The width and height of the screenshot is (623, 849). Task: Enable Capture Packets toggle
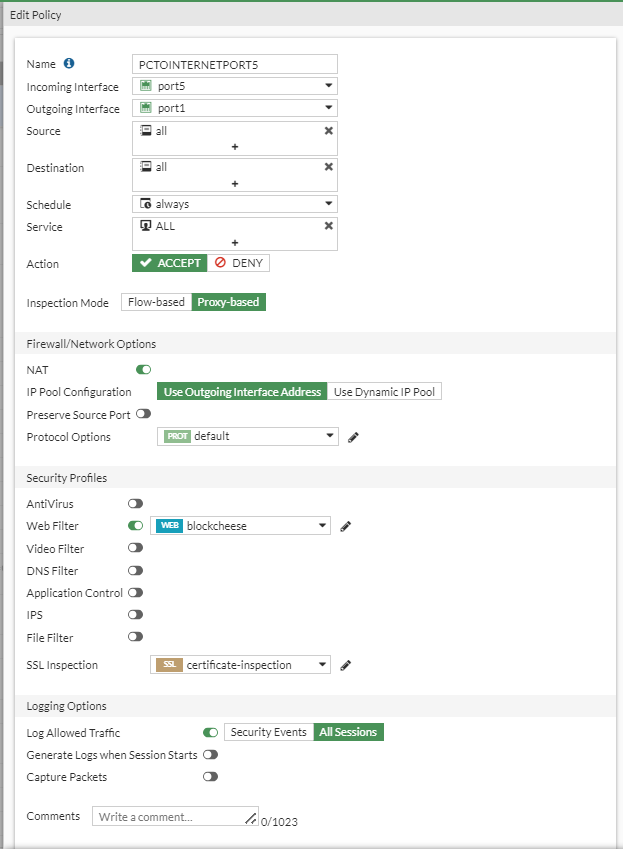coord(210,777)
